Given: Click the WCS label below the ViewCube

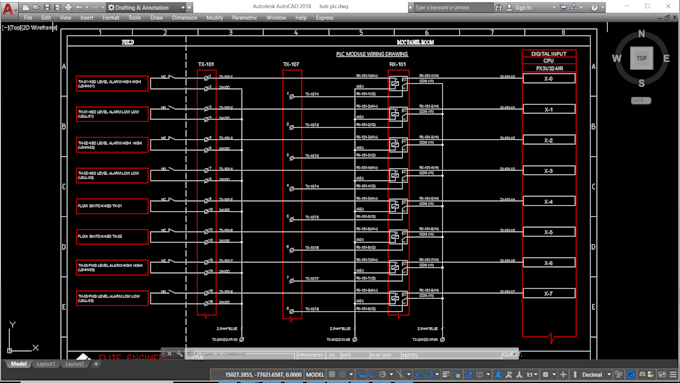Looking at the screenshot, I should tap(641, 101).
